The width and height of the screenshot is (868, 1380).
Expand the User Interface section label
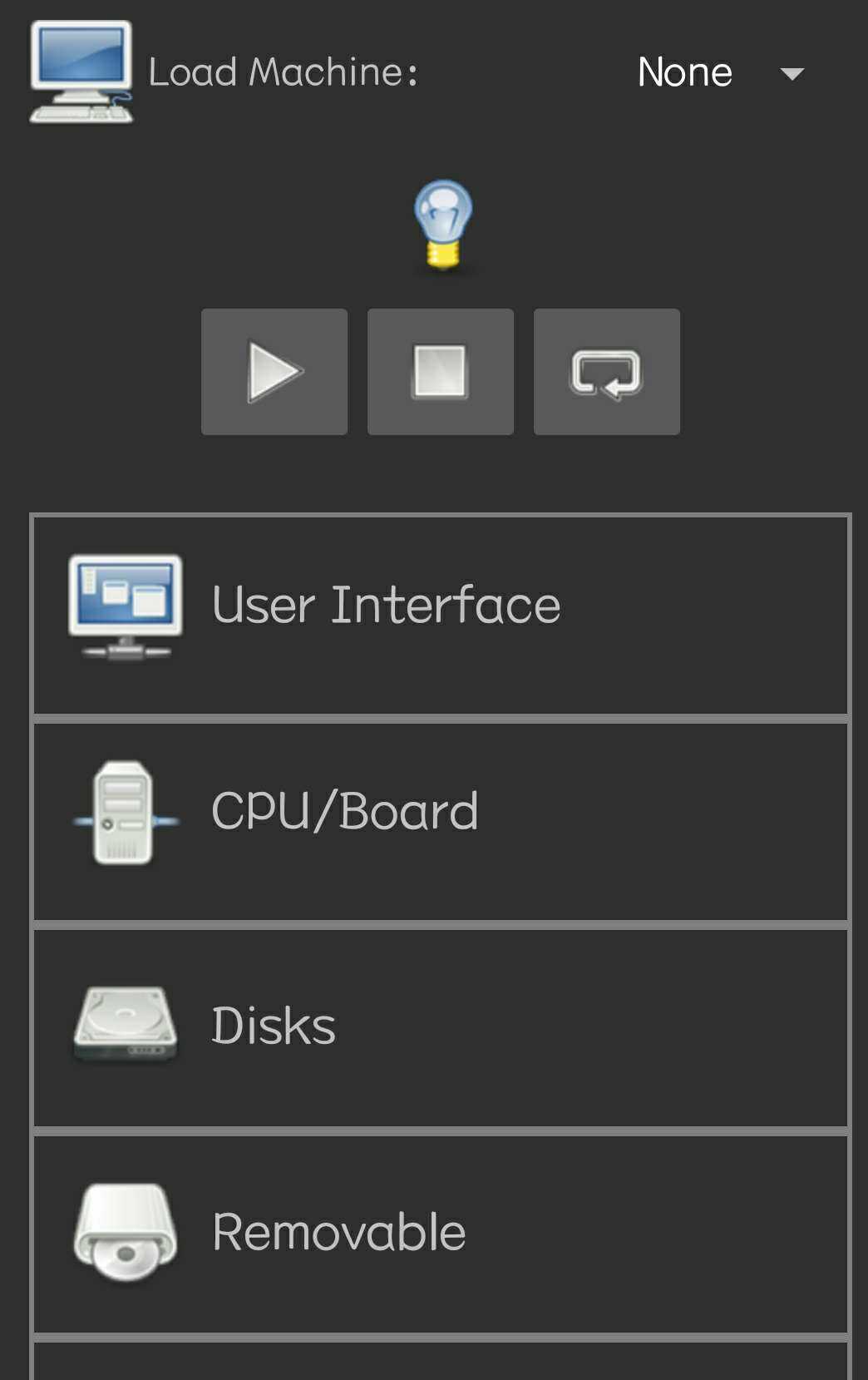[386, 605]
